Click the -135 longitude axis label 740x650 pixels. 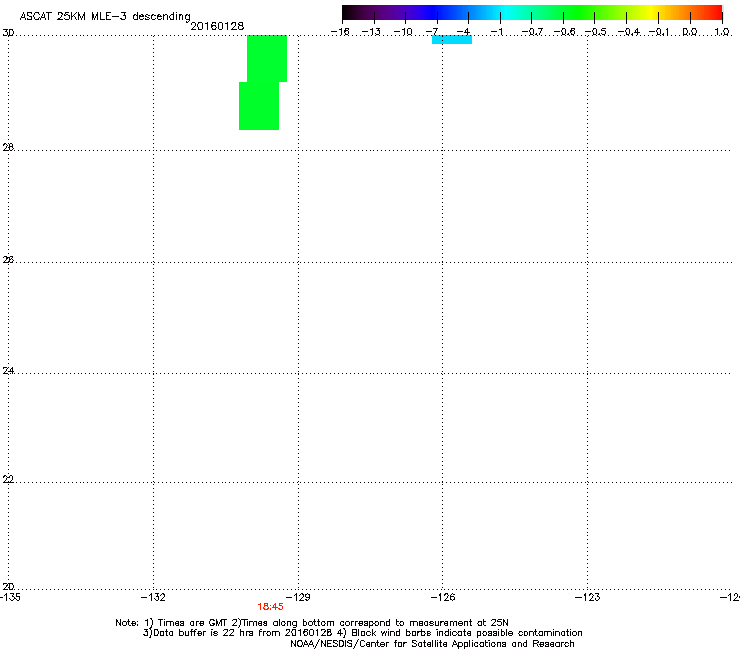point(10,597)
